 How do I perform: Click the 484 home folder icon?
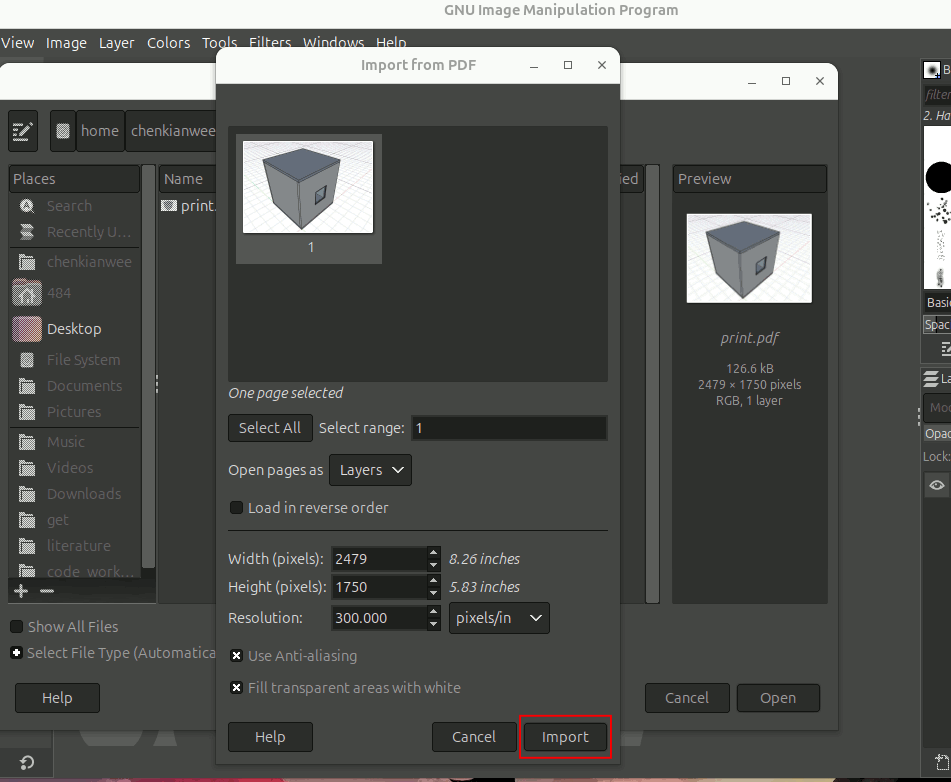[27, 293]
